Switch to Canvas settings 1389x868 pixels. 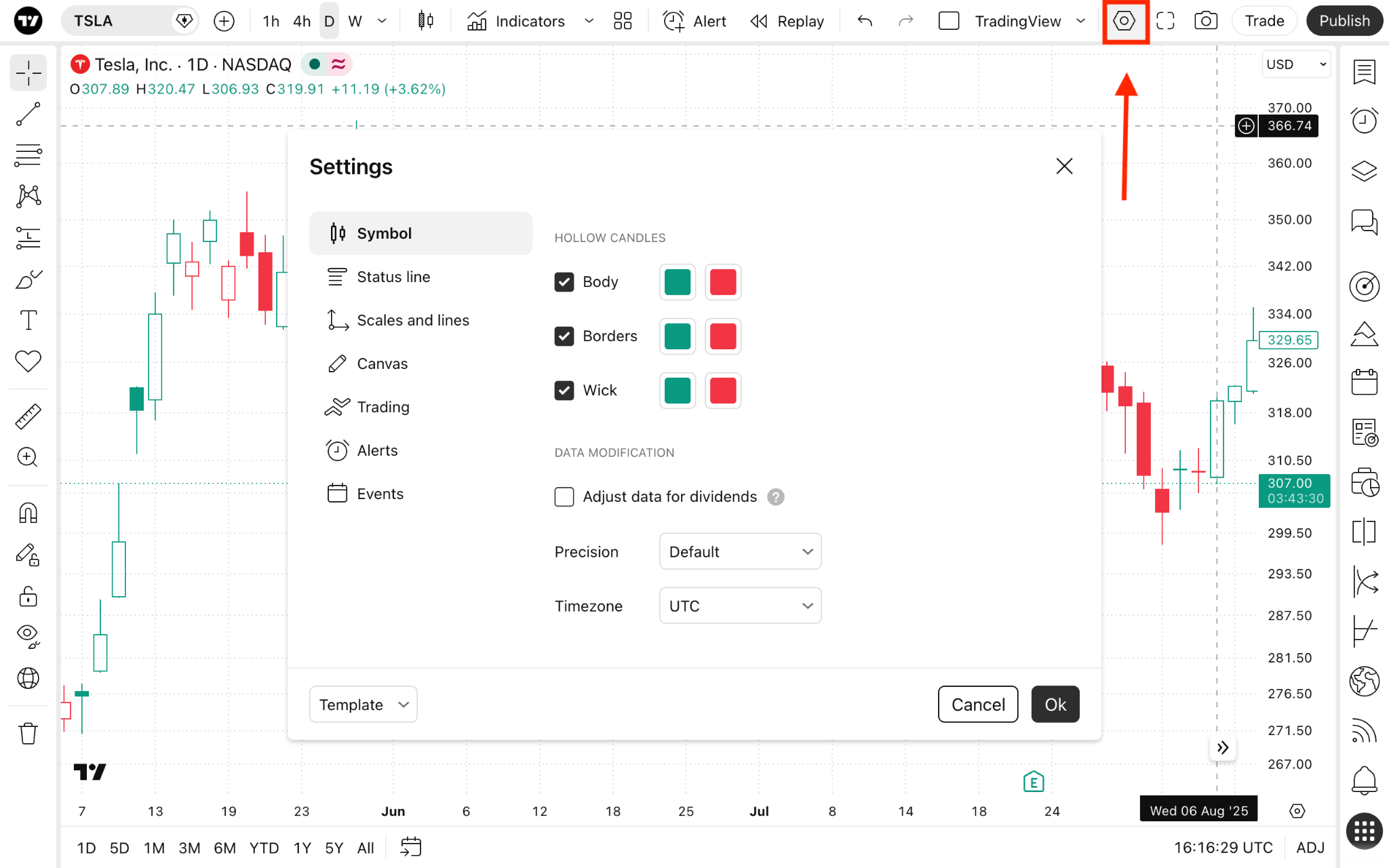coord(420,363)
